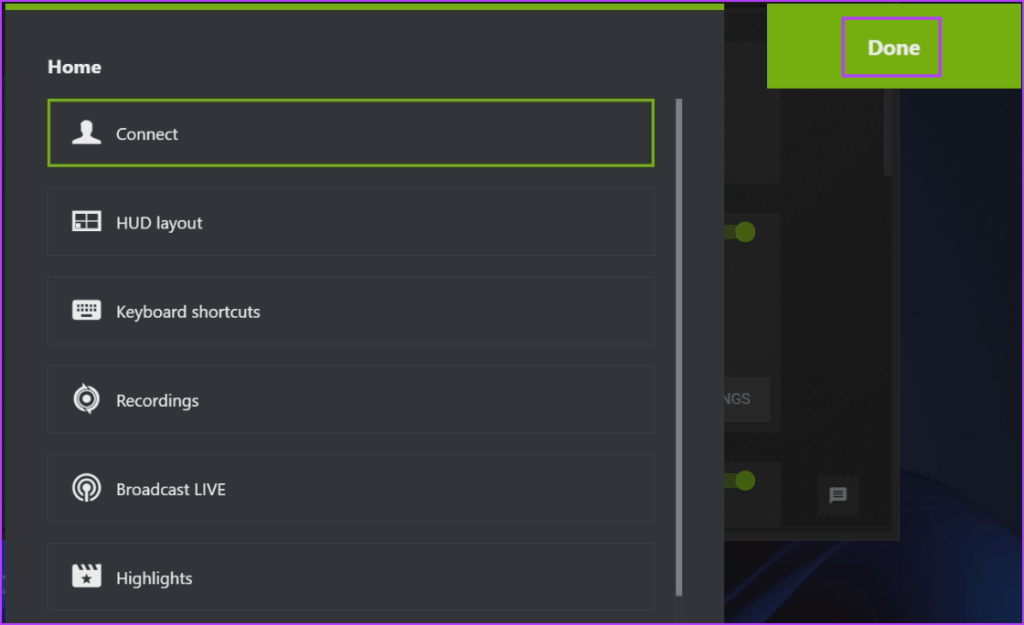The height and width of the screenshot is (625, 1024).
Task: Click the Home heading label
Action: 74,66
